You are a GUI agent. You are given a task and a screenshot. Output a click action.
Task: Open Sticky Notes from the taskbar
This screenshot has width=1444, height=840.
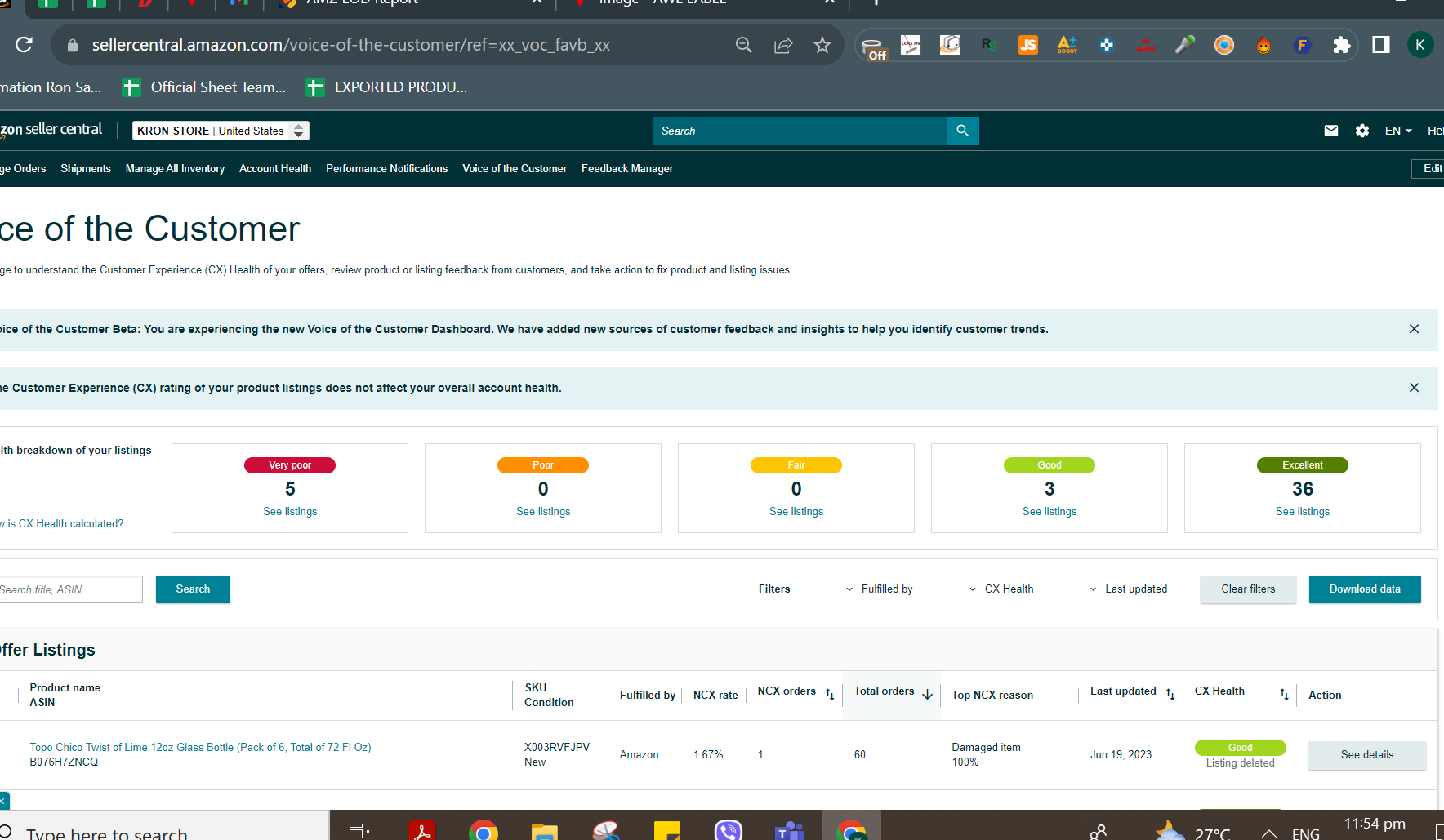point(667,830)
